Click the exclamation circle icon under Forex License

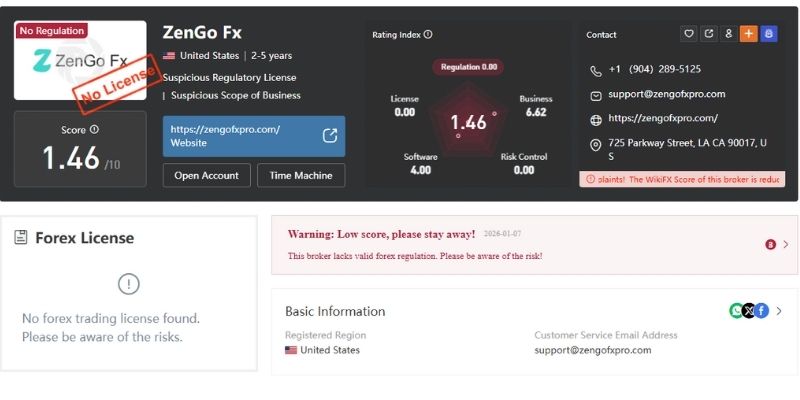tap(129, 284)
